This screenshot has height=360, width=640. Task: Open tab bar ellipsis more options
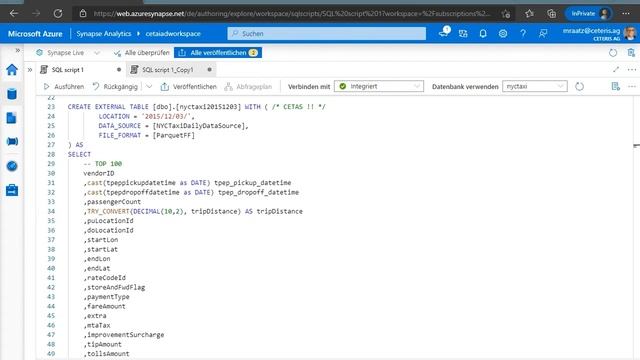pos(632,70)
